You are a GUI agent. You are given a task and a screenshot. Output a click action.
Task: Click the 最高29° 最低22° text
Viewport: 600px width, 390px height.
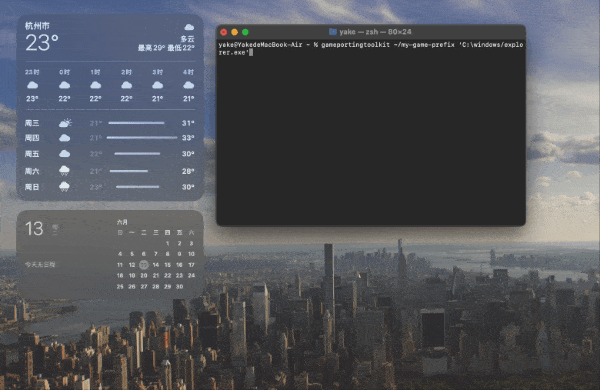pyautogui.click(x=166, y=48)
